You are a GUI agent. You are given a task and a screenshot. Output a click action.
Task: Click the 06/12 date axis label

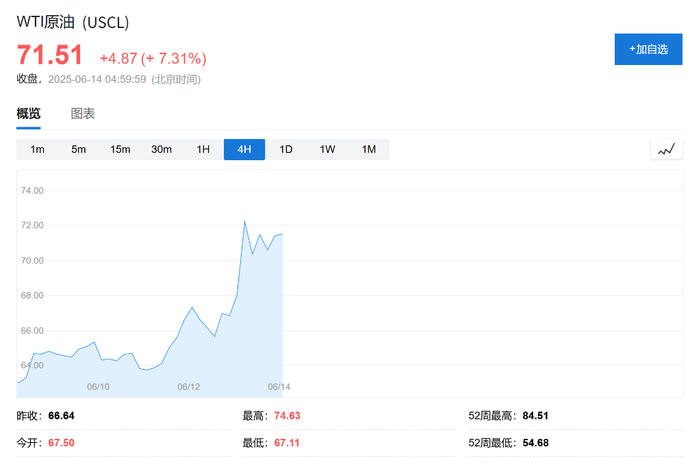tap(189, 387)
